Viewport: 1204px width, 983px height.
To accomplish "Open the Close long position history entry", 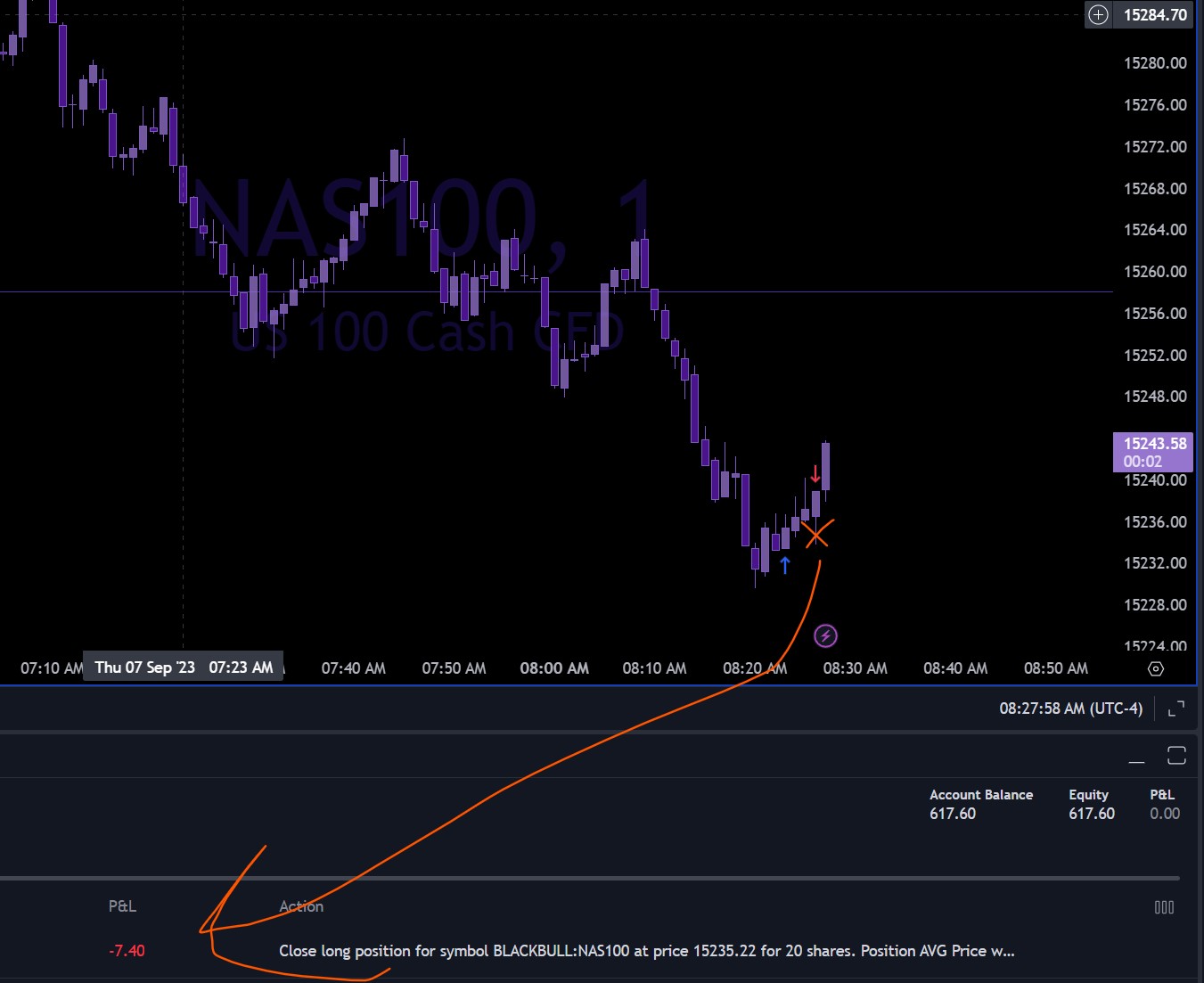I will [647, 951].
